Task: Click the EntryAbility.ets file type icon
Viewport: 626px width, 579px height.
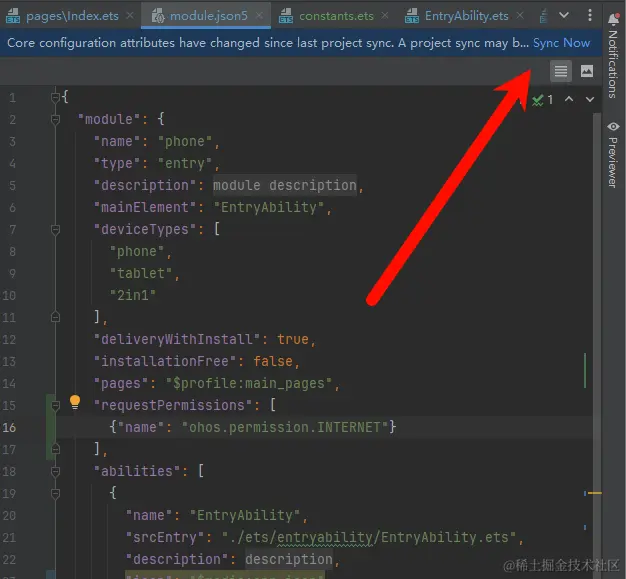Action: click(412, 16)
